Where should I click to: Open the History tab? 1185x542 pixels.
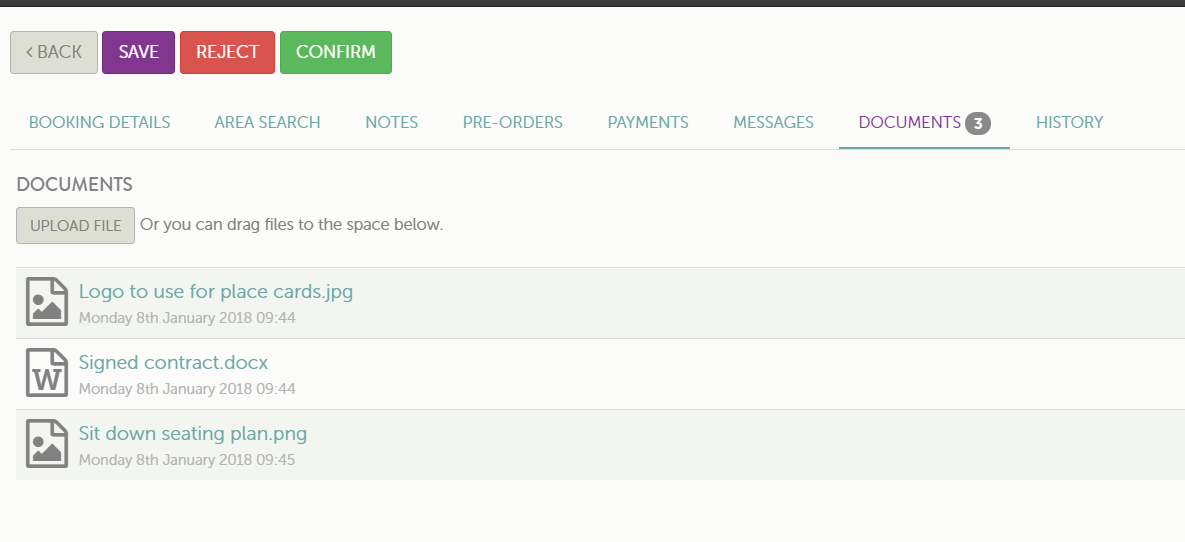click(x=1069, y=122)
